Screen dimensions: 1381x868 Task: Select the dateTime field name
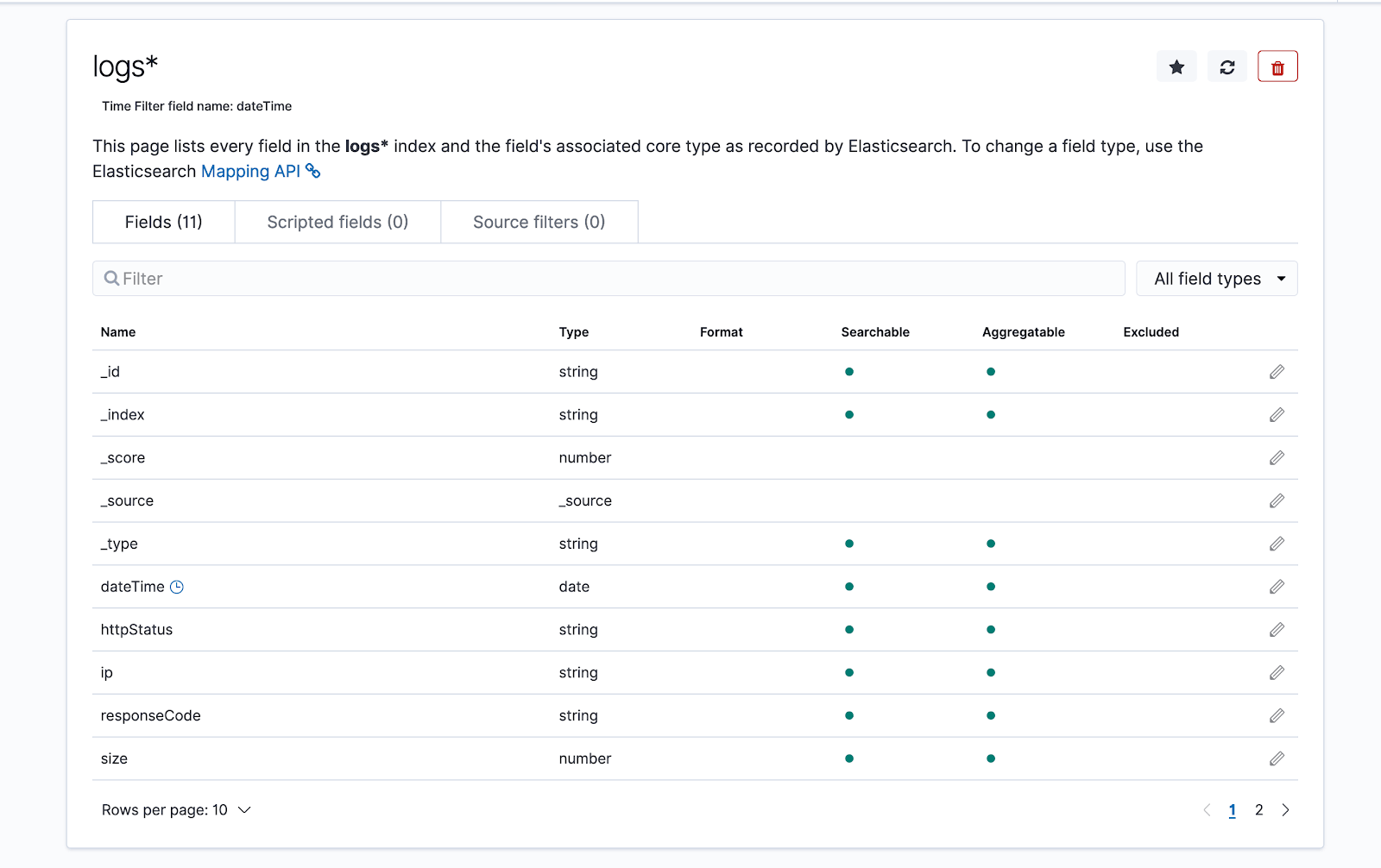click(x=132, y=587)
